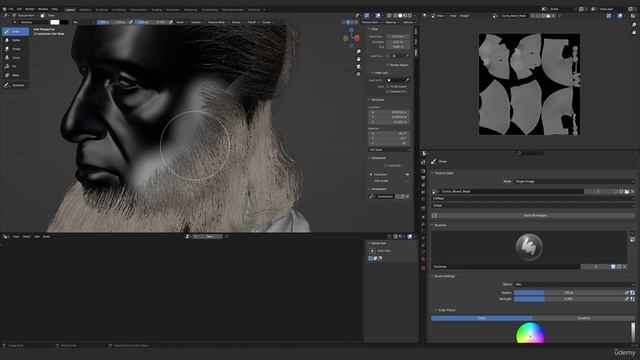The height and width of the screenshot is (360, 640).
Task: Open the Falloff popover in header
Action: pyautogui.click(x=252, y=22)
